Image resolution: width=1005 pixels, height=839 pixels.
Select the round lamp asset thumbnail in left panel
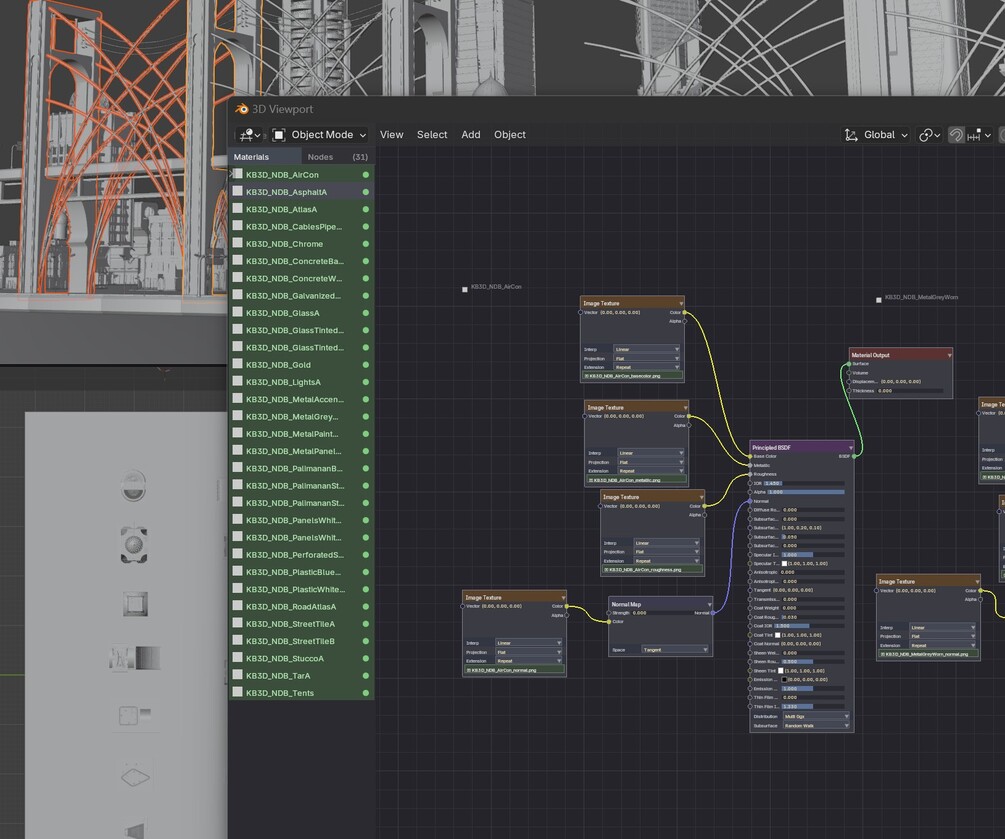(134, 485)
